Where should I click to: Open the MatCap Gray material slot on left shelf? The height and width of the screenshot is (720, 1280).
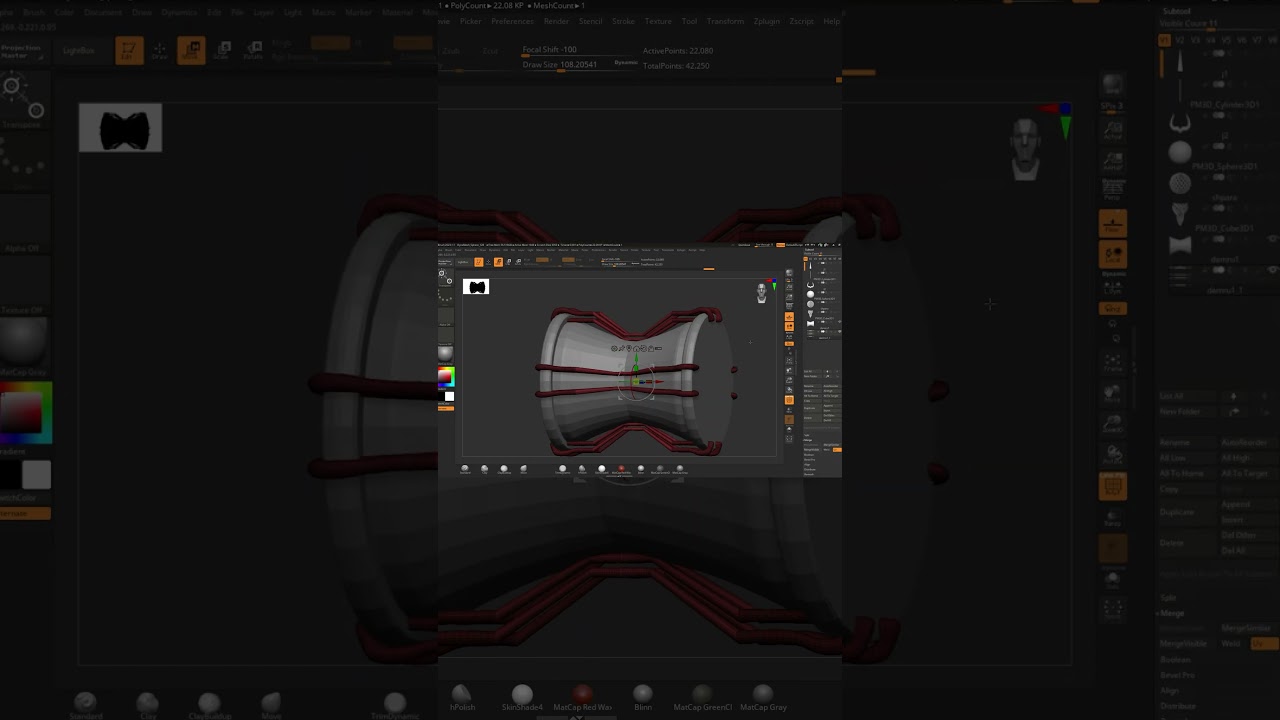(x=24, y=348)
